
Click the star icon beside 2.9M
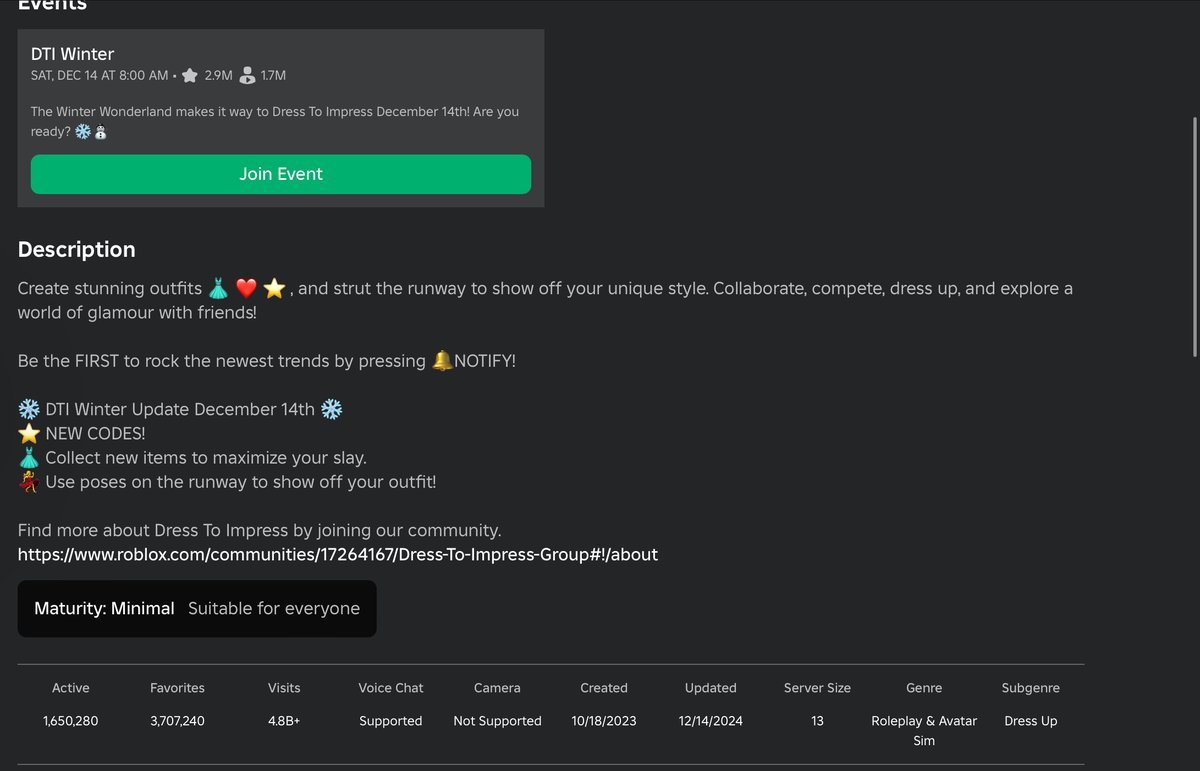[x=190, y=76]
